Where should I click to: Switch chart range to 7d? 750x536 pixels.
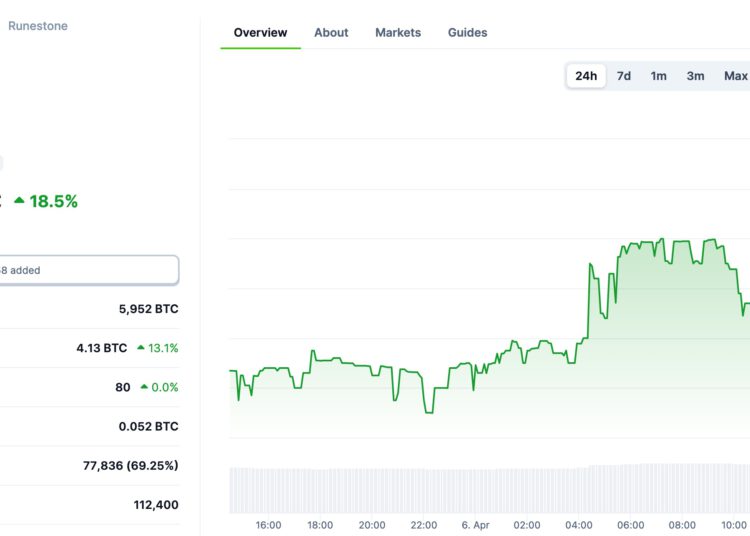coord(624,76)
